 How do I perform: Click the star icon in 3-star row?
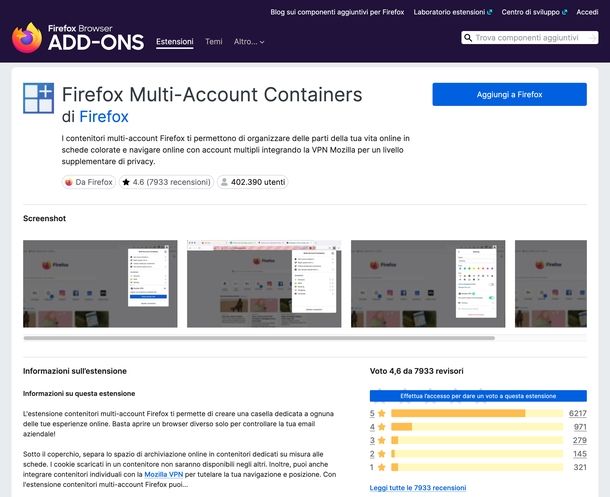pyautogui.click(x=382, y=440)
